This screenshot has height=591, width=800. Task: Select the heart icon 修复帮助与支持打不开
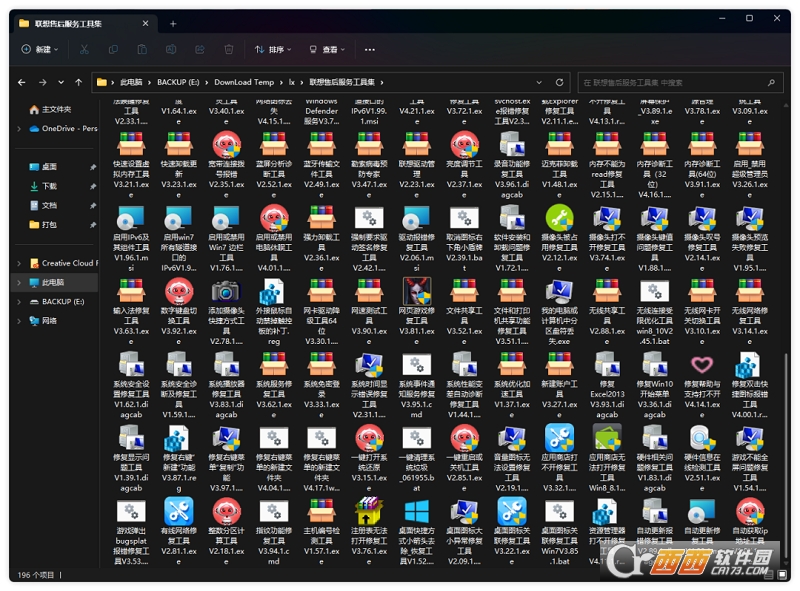[702, 364]
